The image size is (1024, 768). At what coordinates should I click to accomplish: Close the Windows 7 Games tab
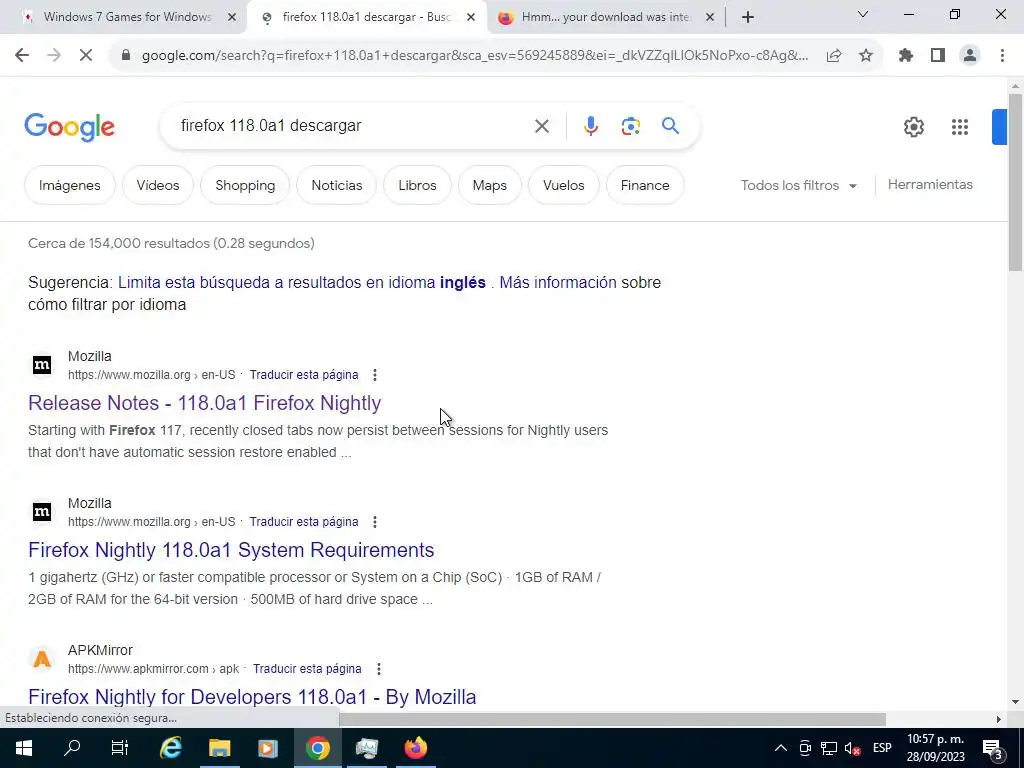(x=232, y=18)
